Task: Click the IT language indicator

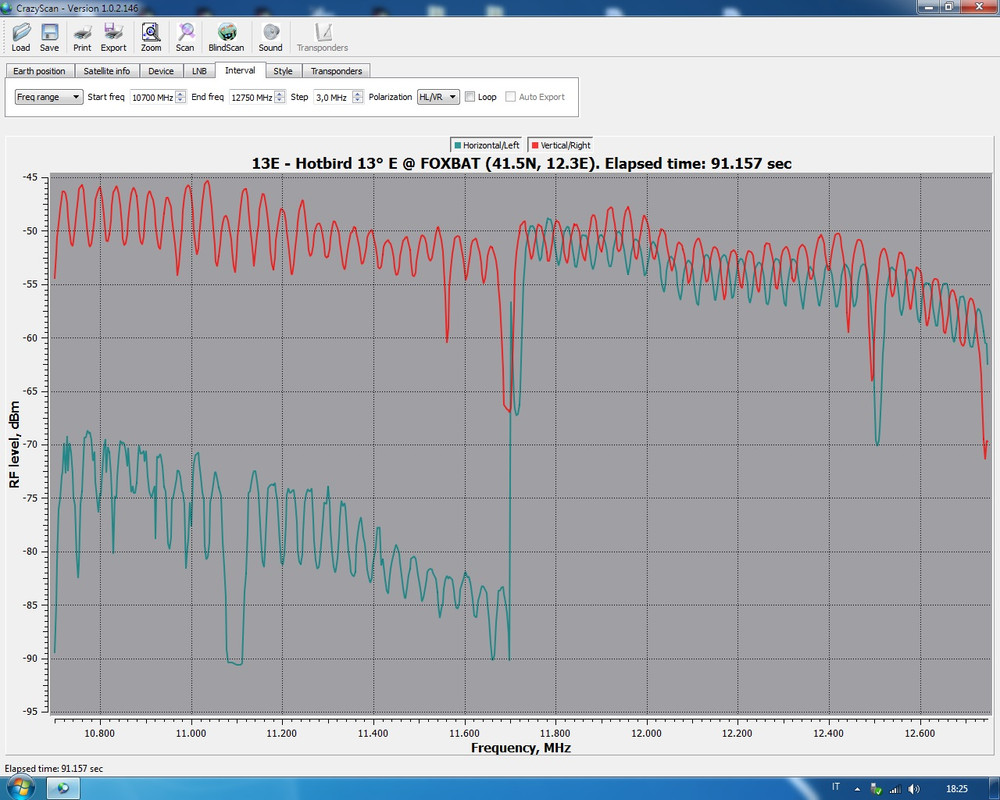Action: 835,787
